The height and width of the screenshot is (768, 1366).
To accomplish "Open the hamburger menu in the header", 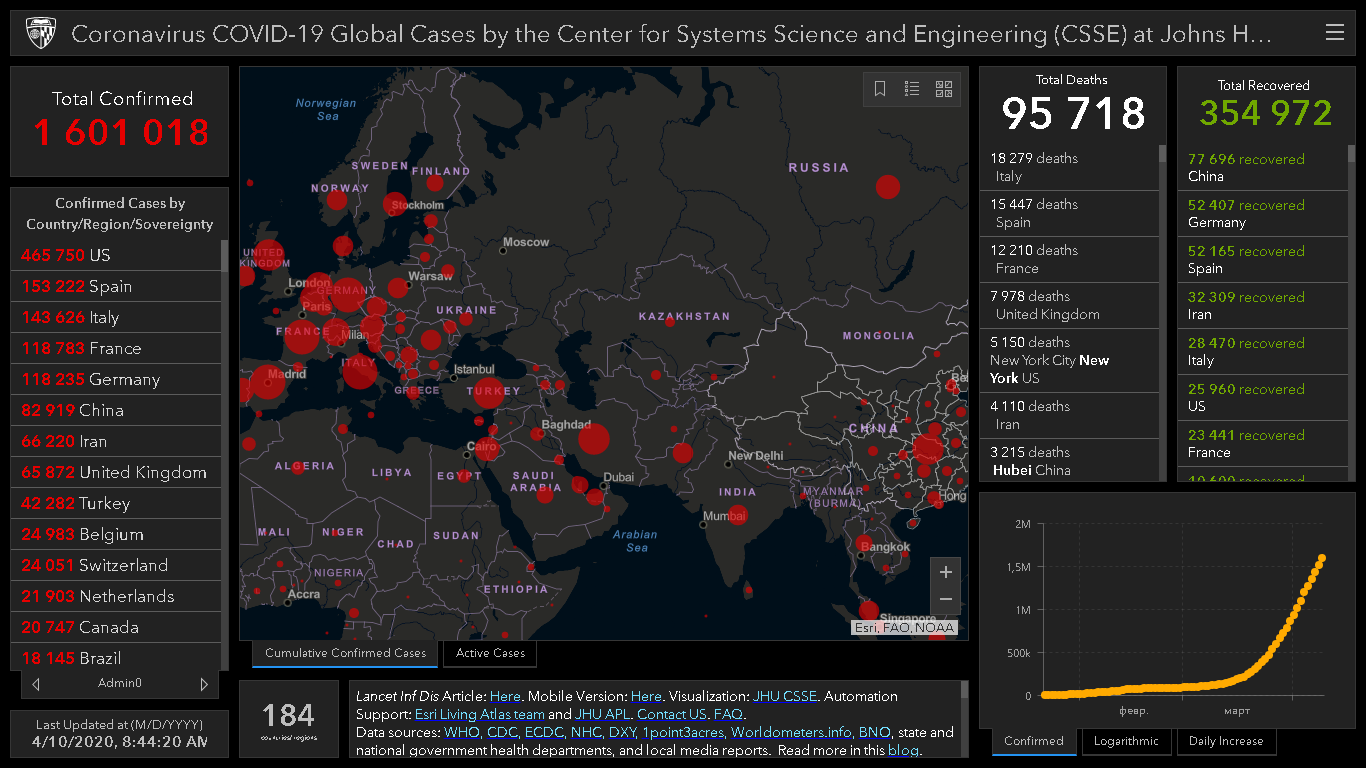I will click(1334, 33).
